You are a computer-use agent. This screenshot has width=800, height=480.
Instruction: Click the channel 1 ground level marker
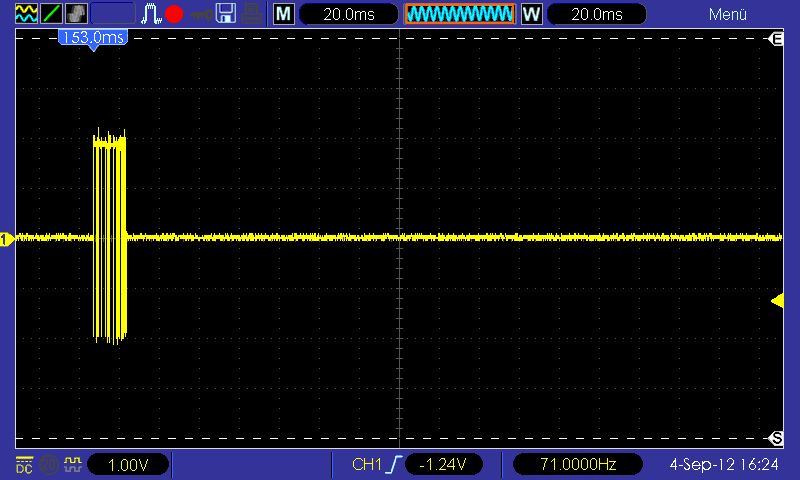tap(7, 239)
